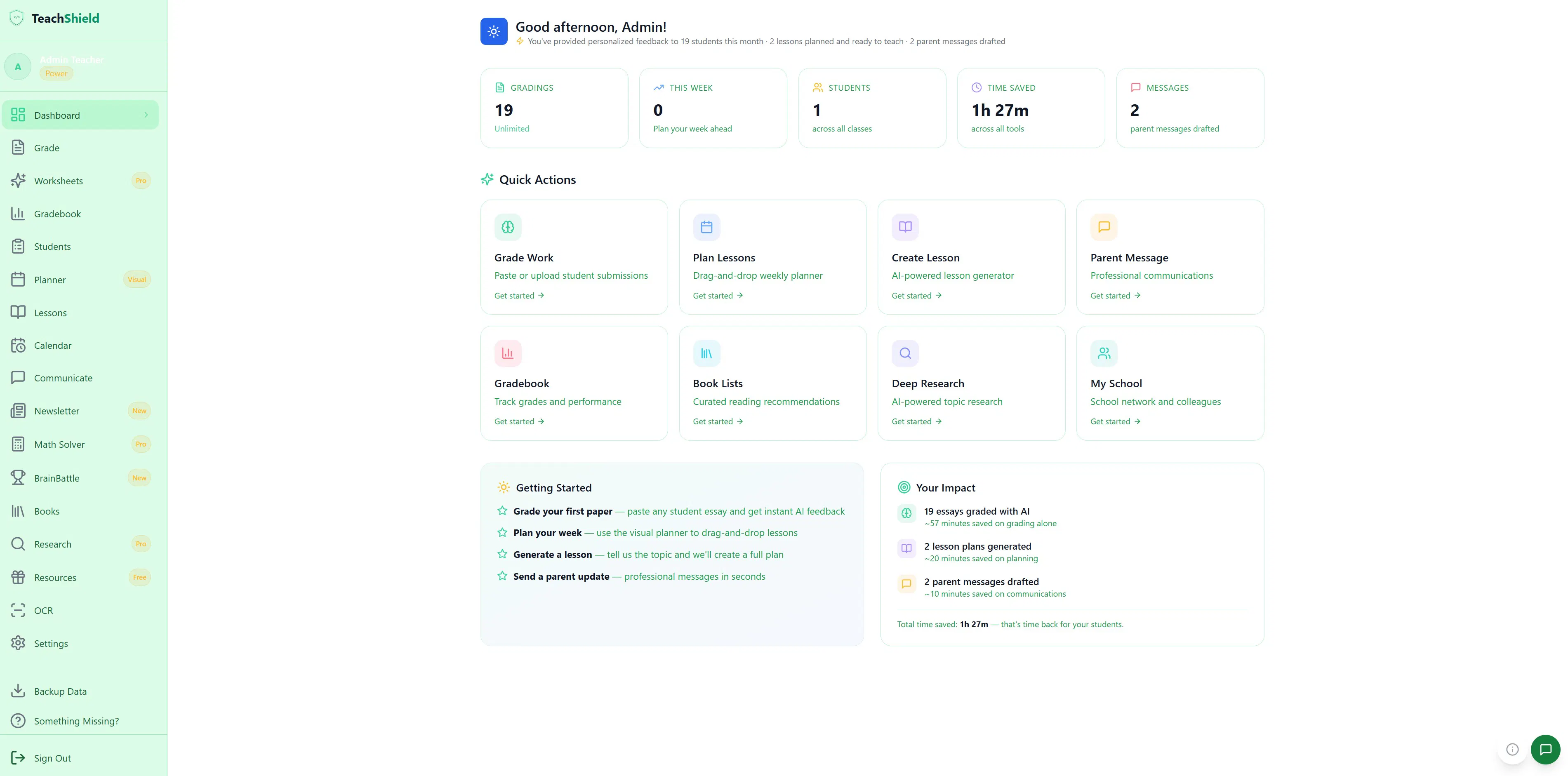Click the blue sun icon beside the greeting
The image size is (1568, 776).
pyautogui.click(x=494, y=31)
